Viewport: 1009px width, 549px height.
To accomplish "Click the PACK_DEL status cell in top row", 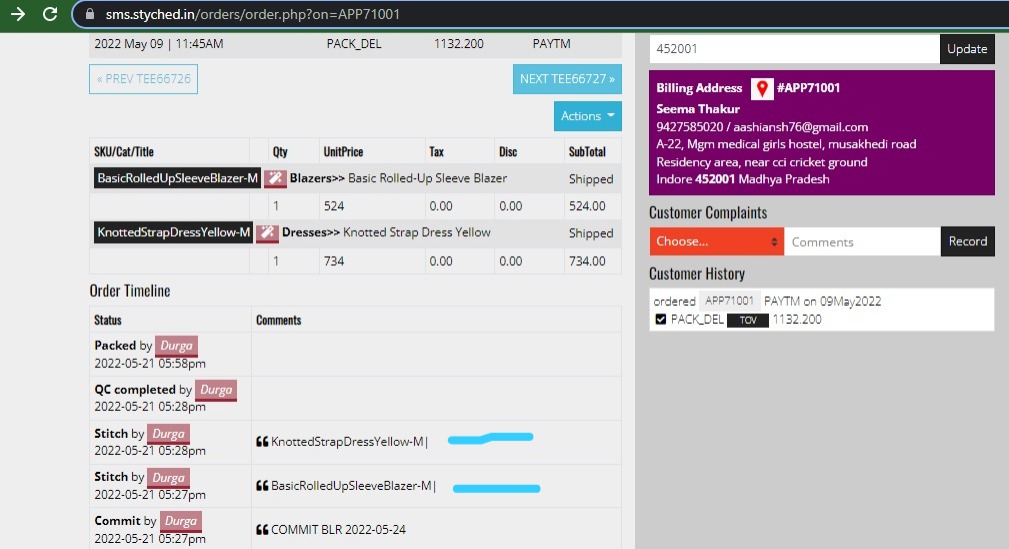I will (354, 44).
